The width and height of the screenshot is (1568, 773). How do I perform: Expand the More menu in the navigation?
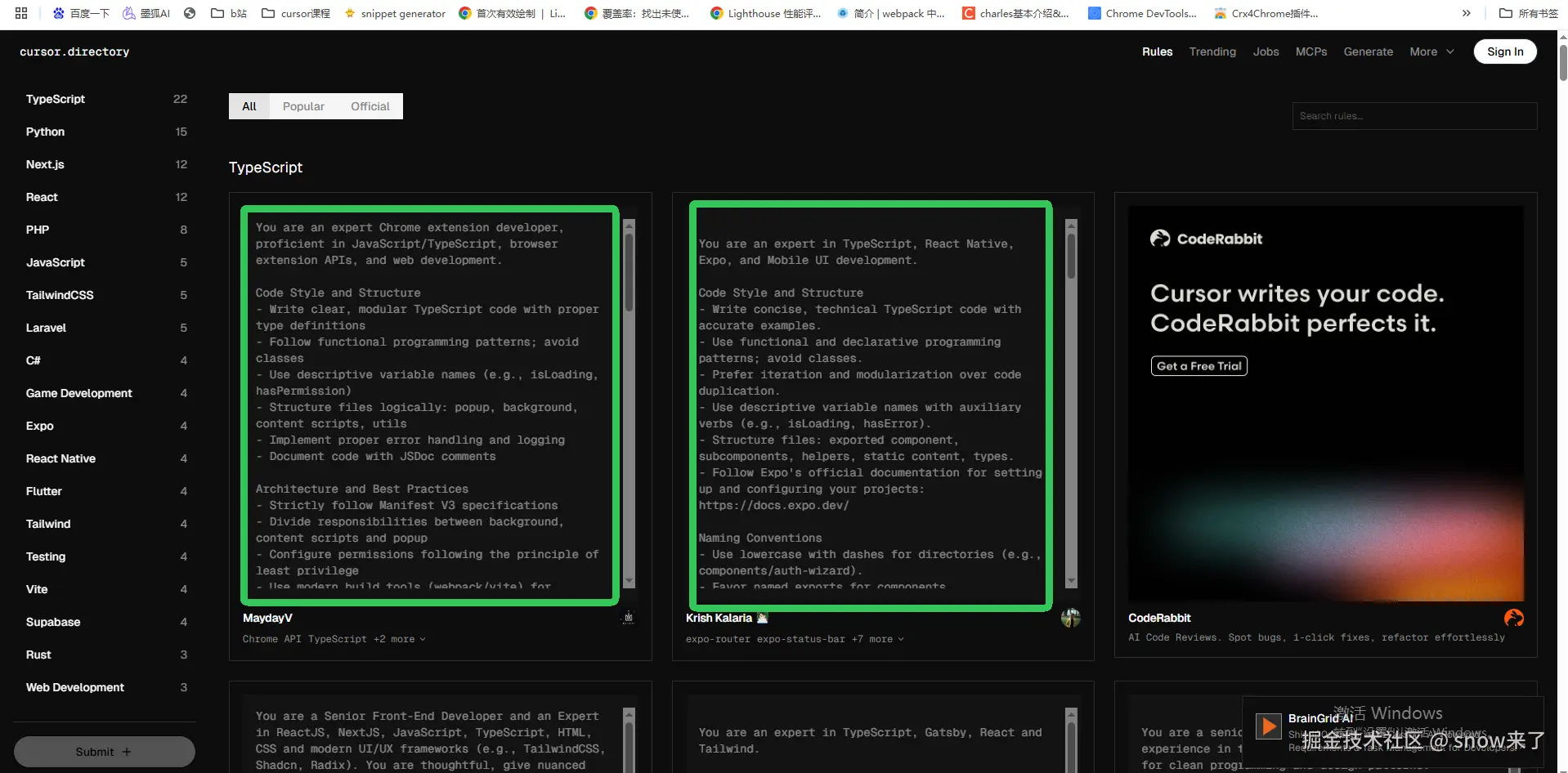click(1431, 51)
